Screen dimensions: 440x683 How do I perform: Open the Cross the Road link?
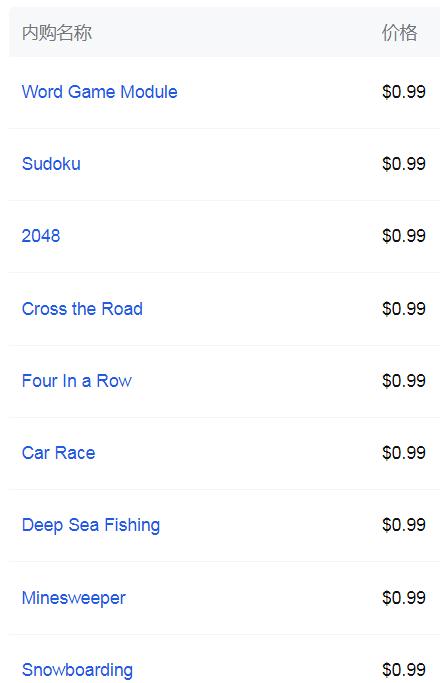82,309
